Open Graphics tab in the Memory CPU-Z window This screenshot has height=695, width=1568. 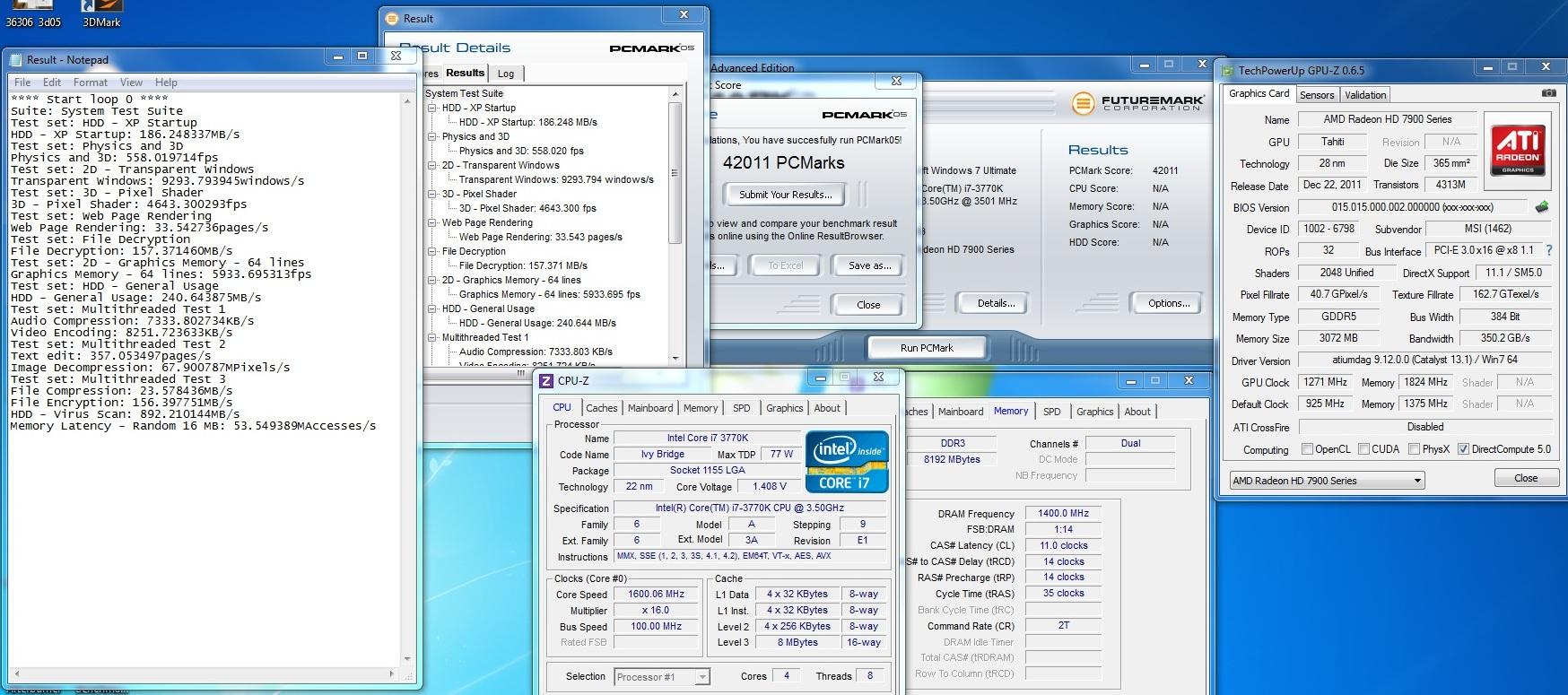click(1095, 412)
